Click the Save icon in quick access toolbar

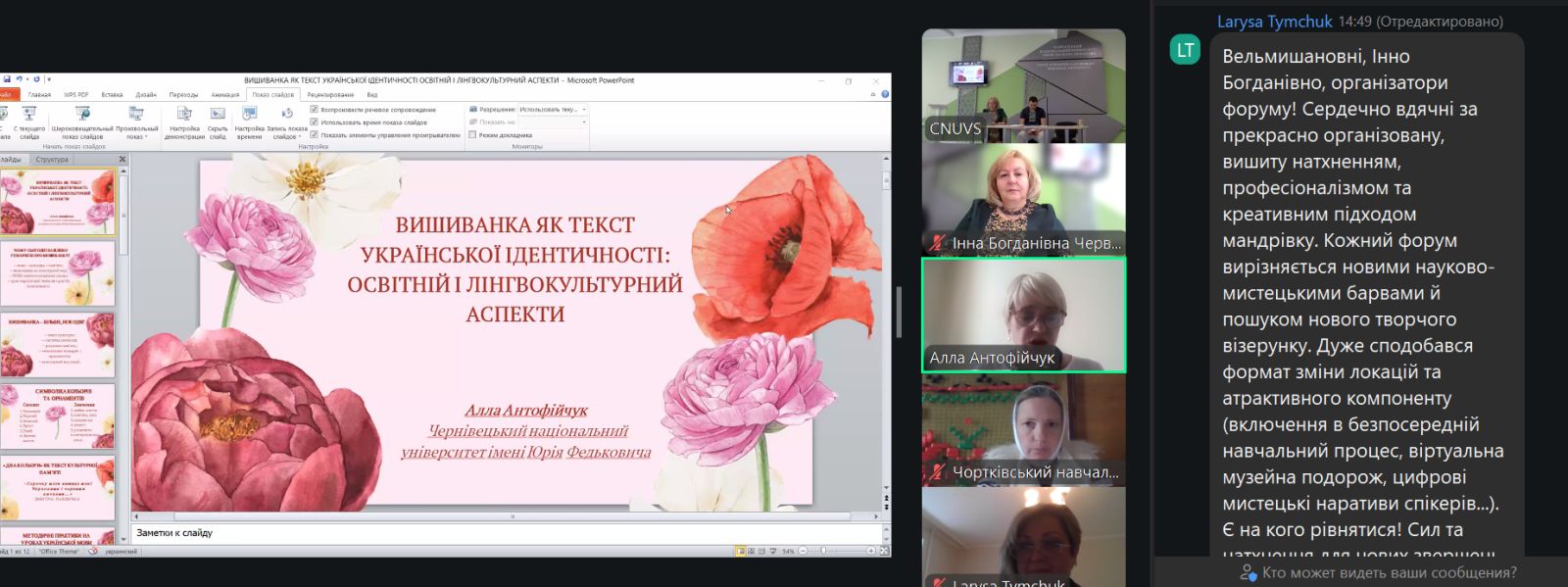click(7, 79)
